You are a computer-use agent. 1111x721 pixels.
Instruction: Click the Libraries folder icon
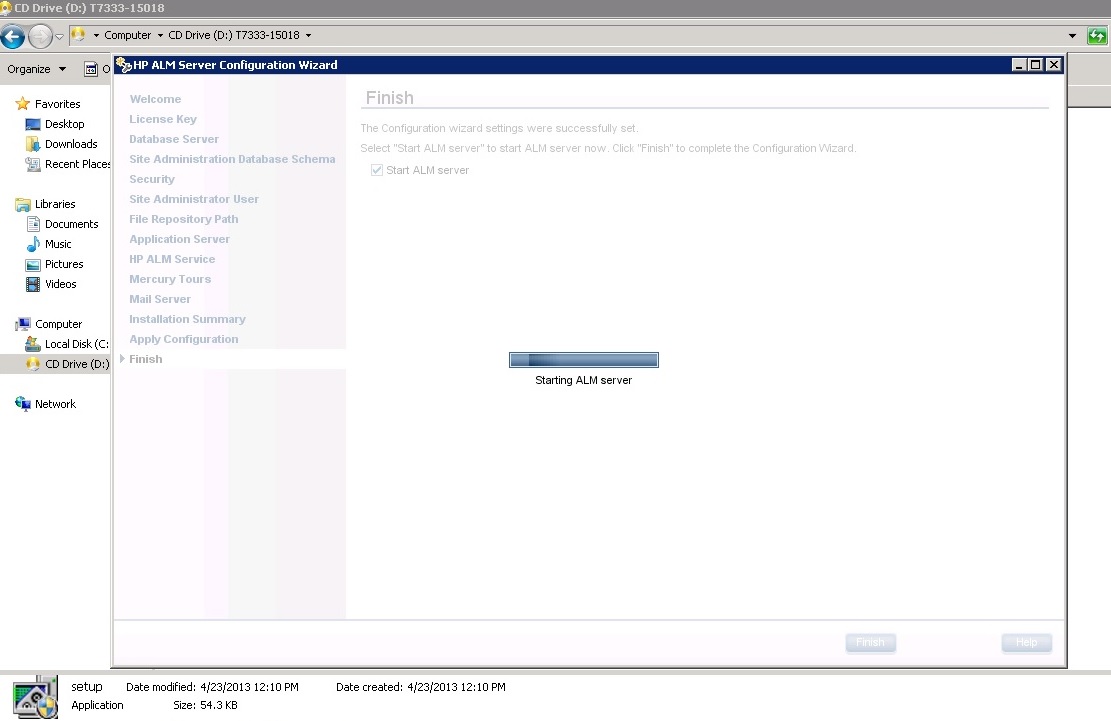pyautogui.click(x=23, y=204)
